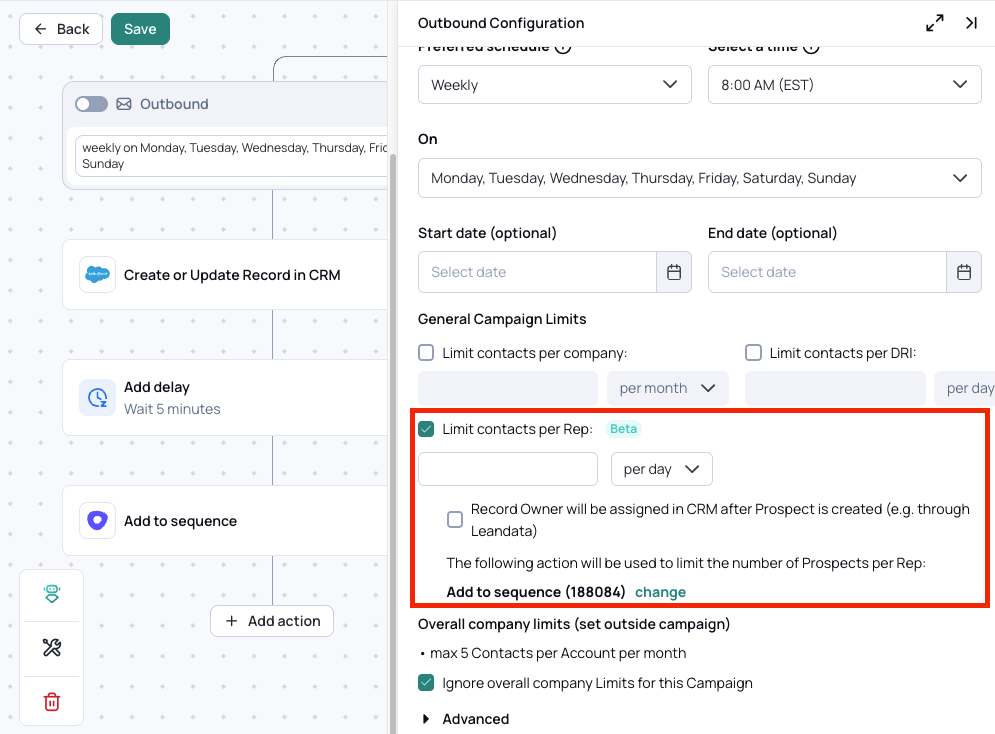The height and width of the screenshot is (734, 995).
Task: Click the Add action button
Action: (272, 621)
